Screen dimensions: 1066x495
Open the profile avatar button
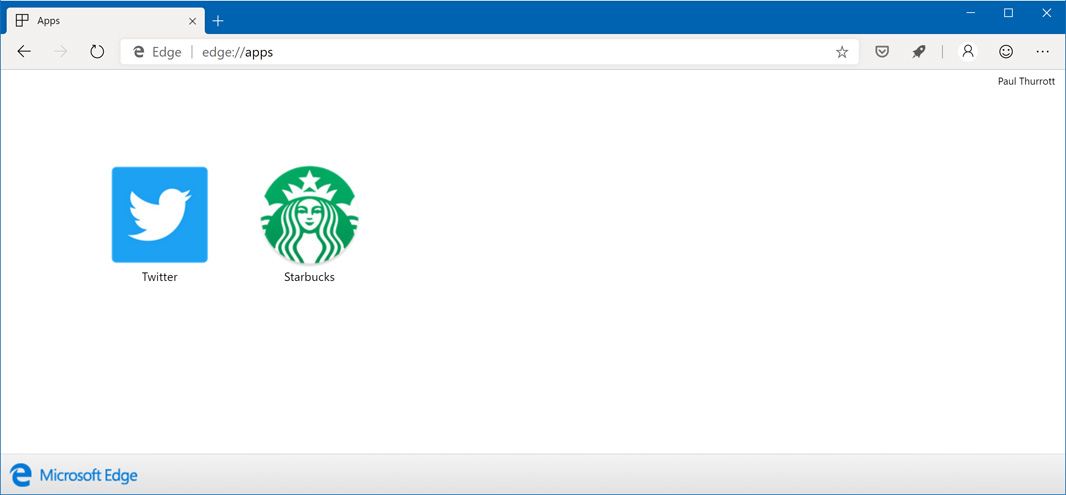(968, 52)
